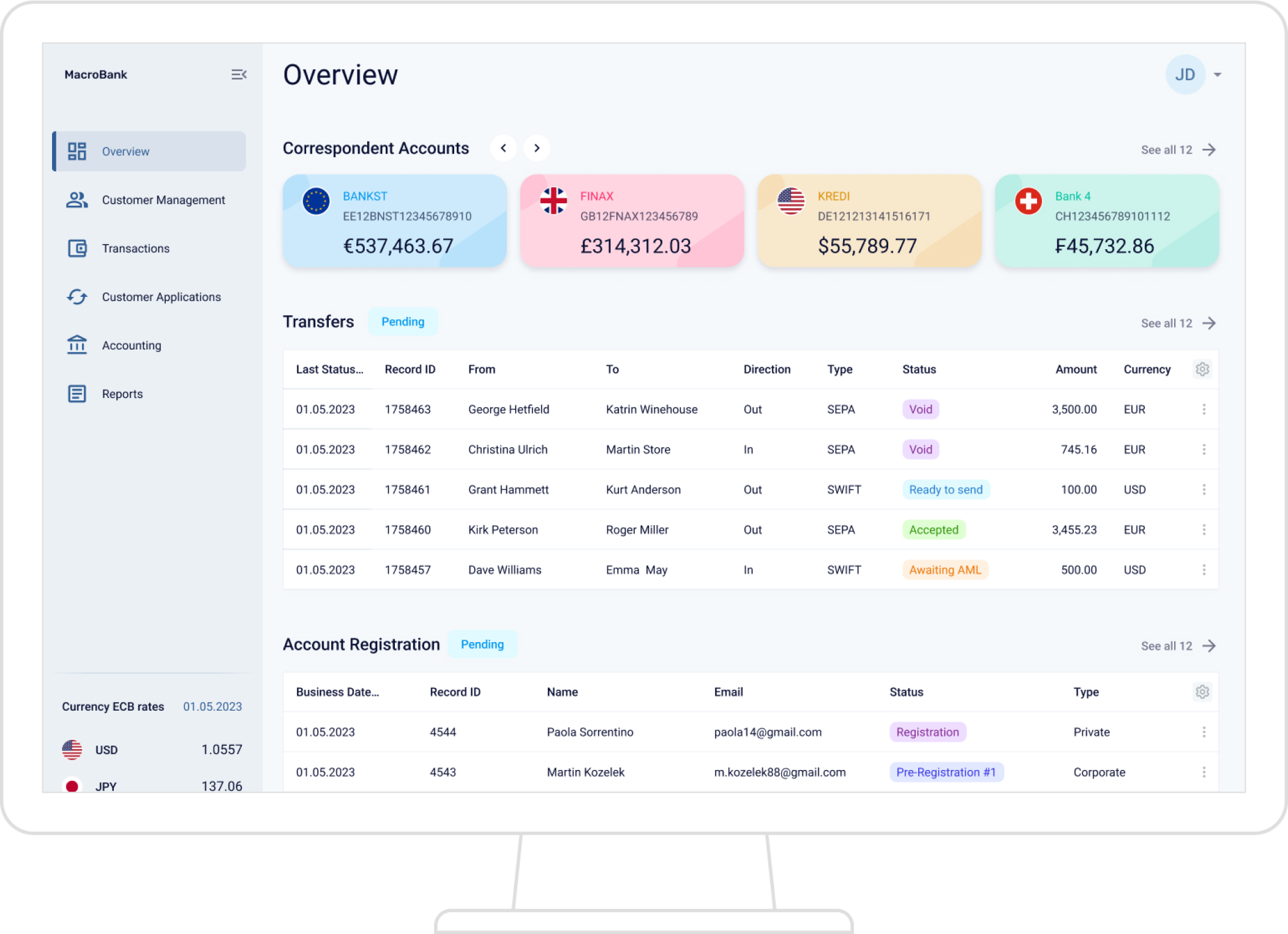Open actions menu for Paola Sorrentino's registration
1288x934 pixels.
(x=1204, y=732)
